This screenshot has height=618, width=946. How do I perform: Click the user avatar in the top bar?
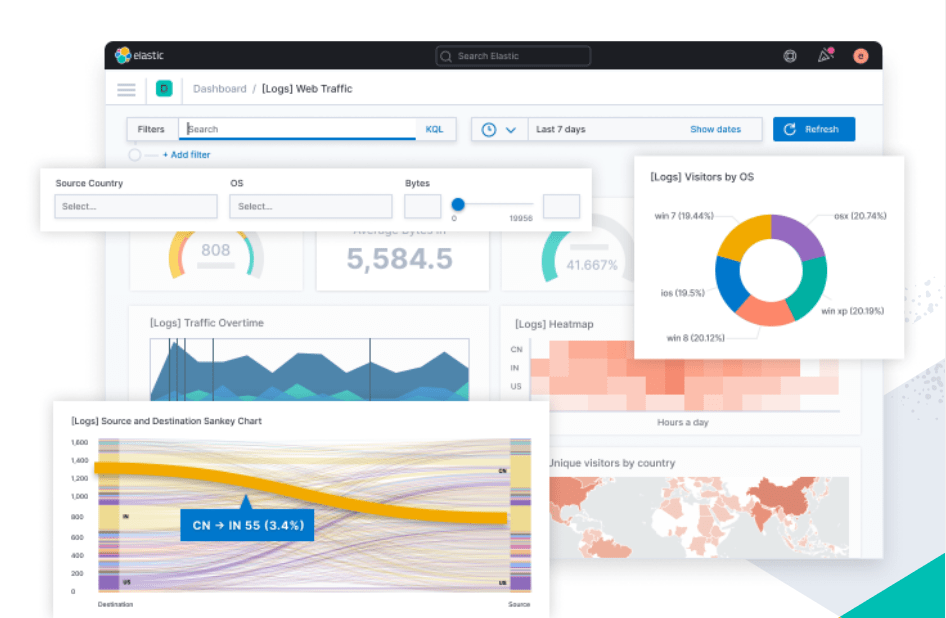(860, 56)
